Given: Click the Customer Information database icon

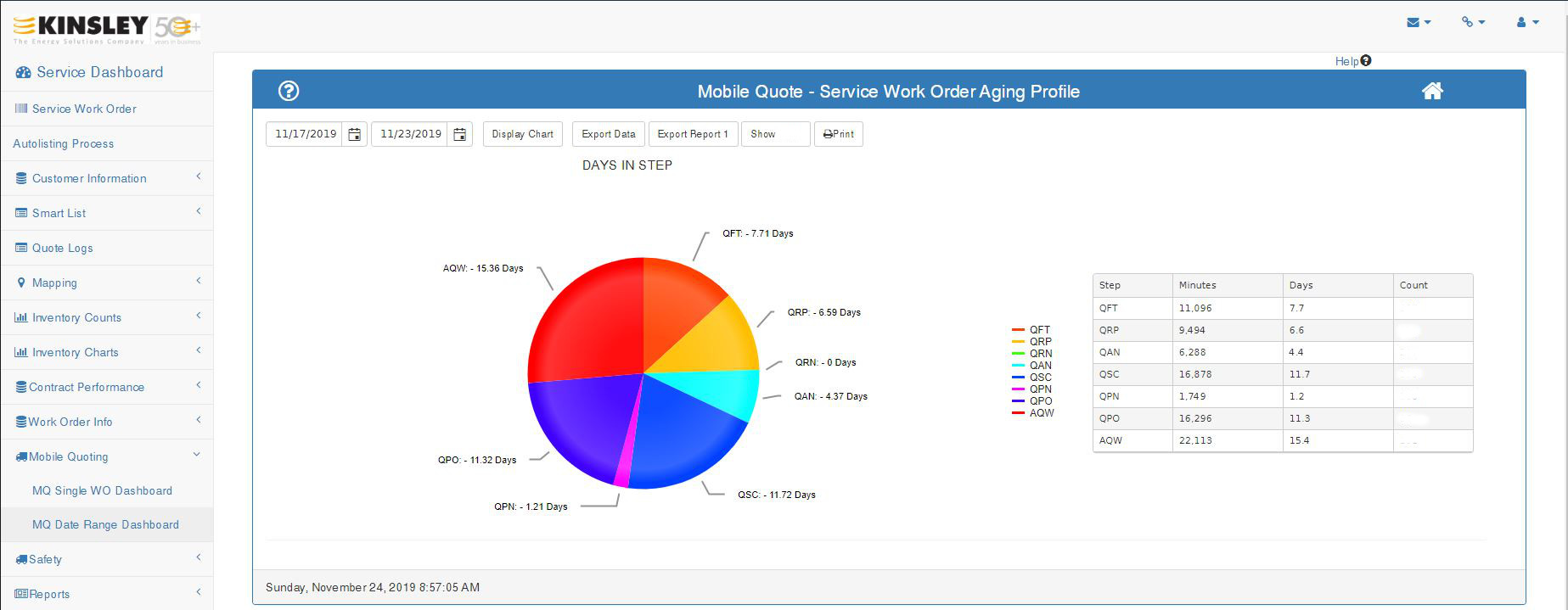Looking at the screenshot, I should click(x=21, y=178).
